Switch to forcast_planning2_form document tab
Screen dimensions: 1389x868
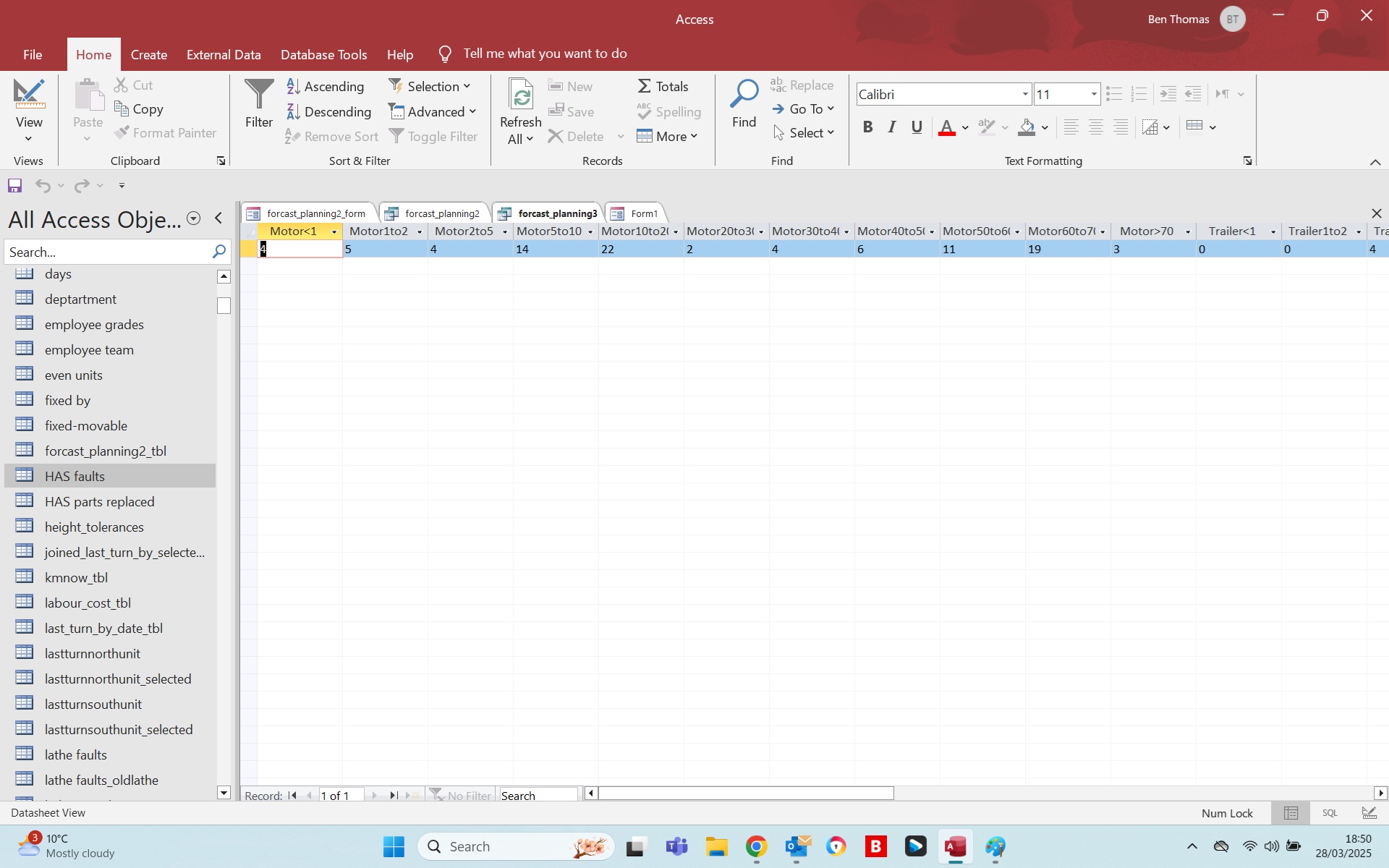pos(315,214)
